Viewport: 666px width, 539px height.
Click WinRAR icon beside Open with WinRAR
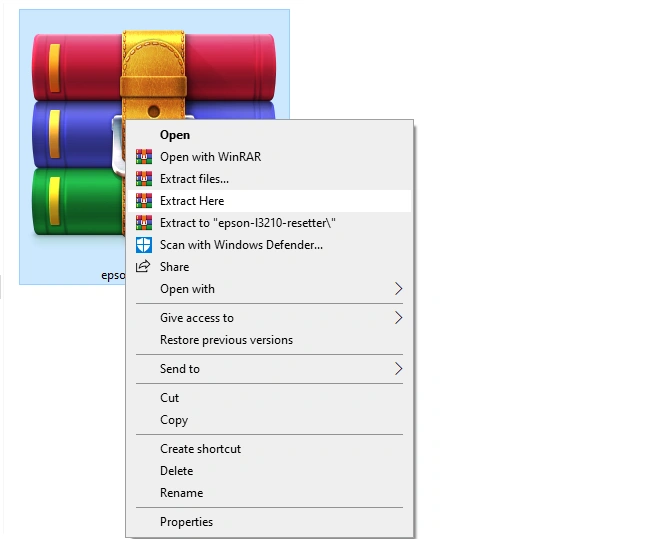pyautogui.click(x=144, y=157)
